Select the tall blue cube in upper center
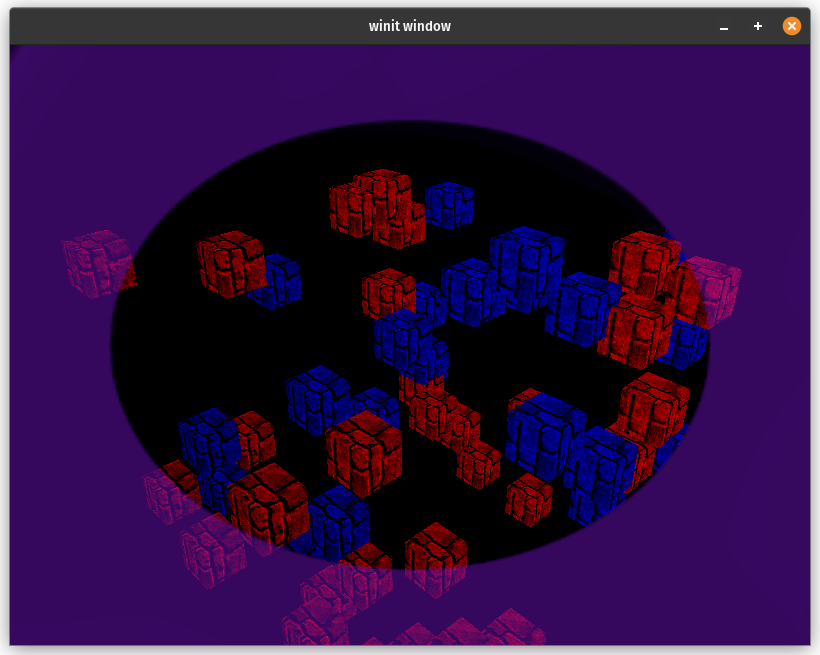 point(526,266)
